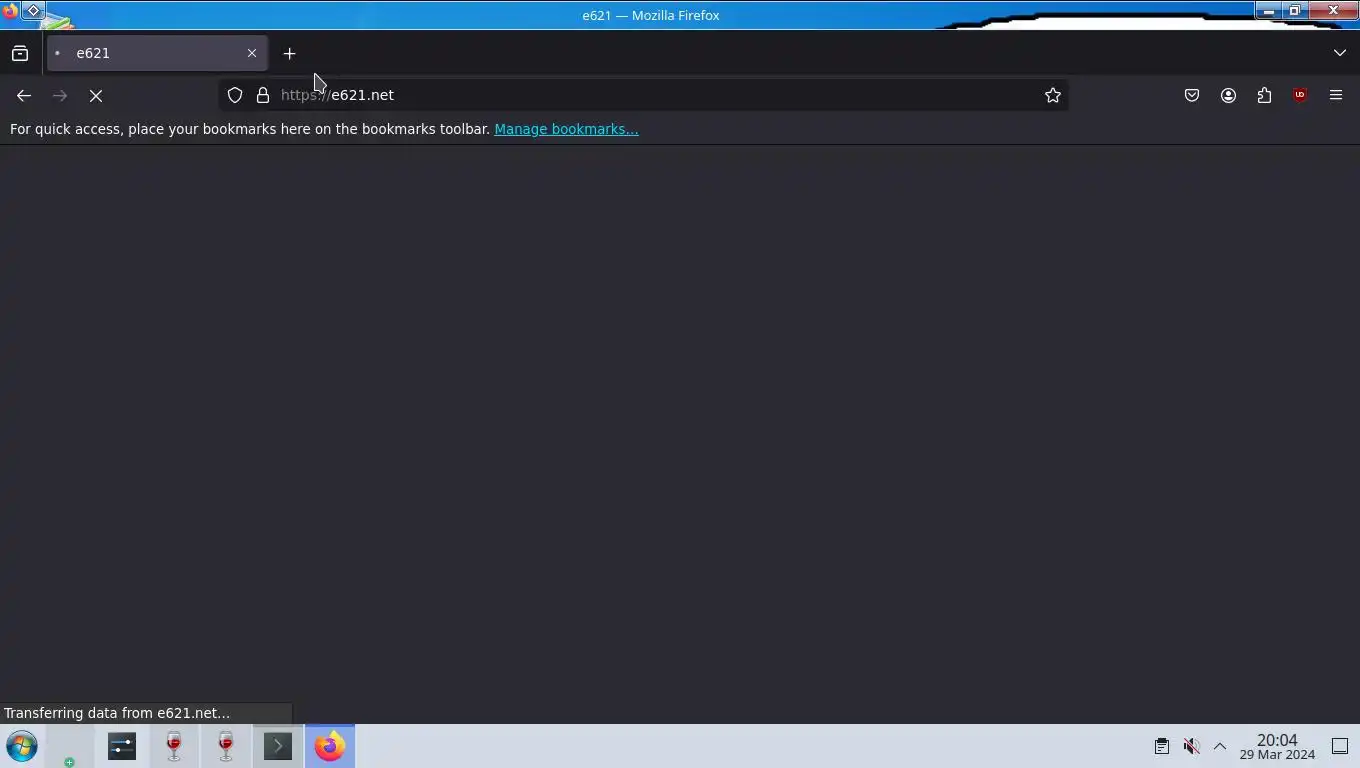Switch to the terminal window in taskbar
Image resolution: width=1360 pixels, height=768 pixels.
click(278, 746)
